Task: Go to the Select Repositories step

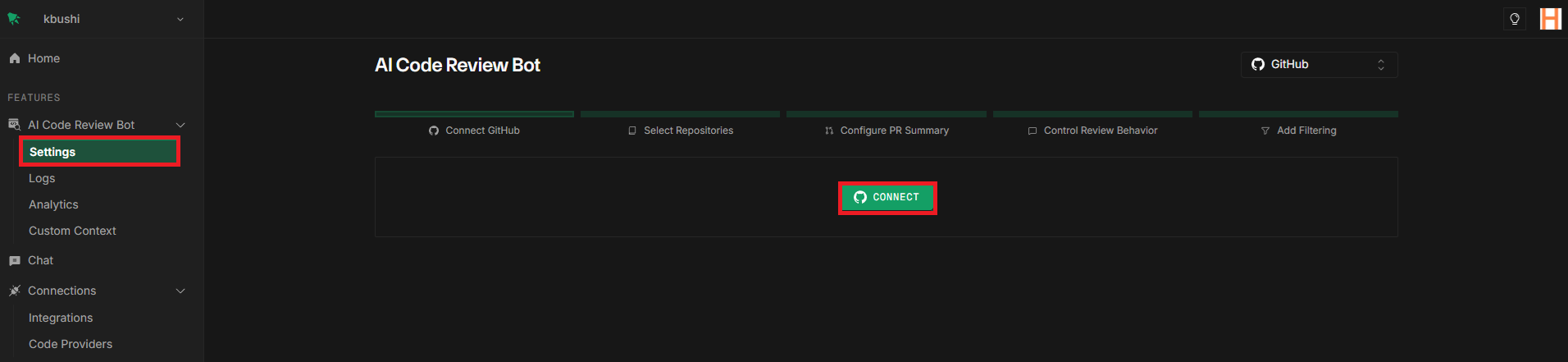Action: tap(680, 131)
